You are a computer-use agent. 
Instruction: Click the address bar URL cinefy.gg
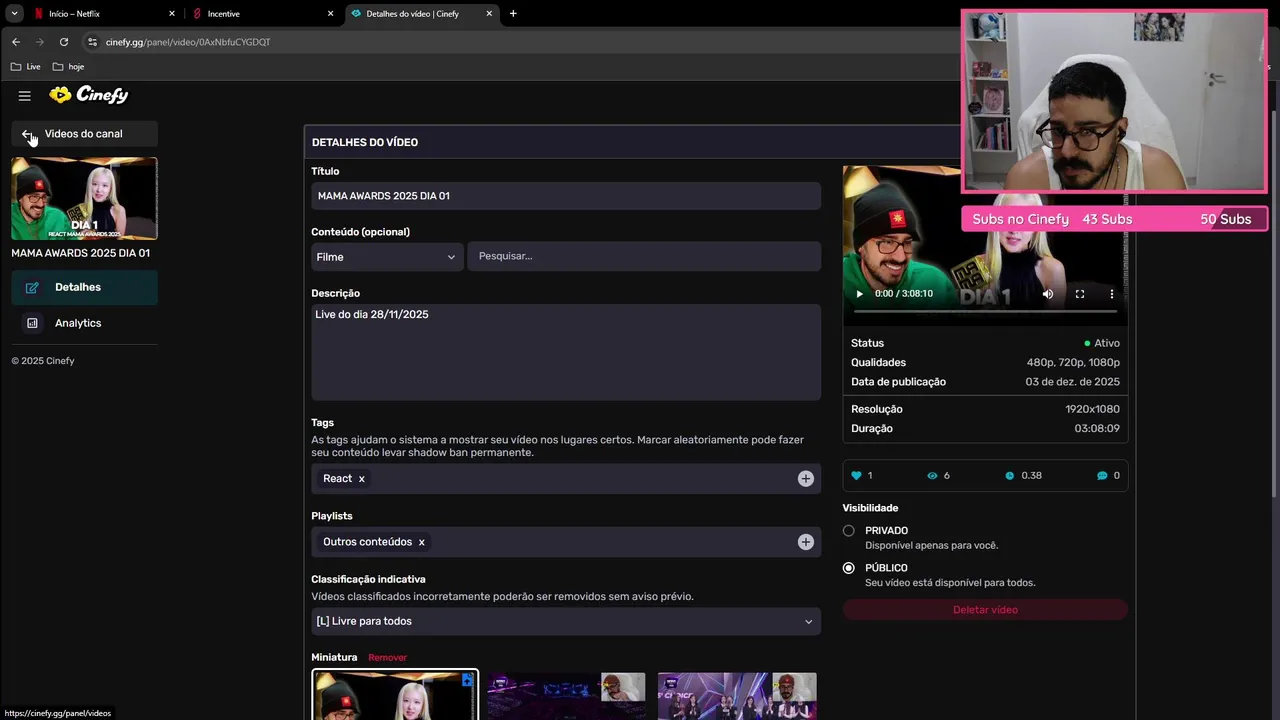(x=188, y=42)
